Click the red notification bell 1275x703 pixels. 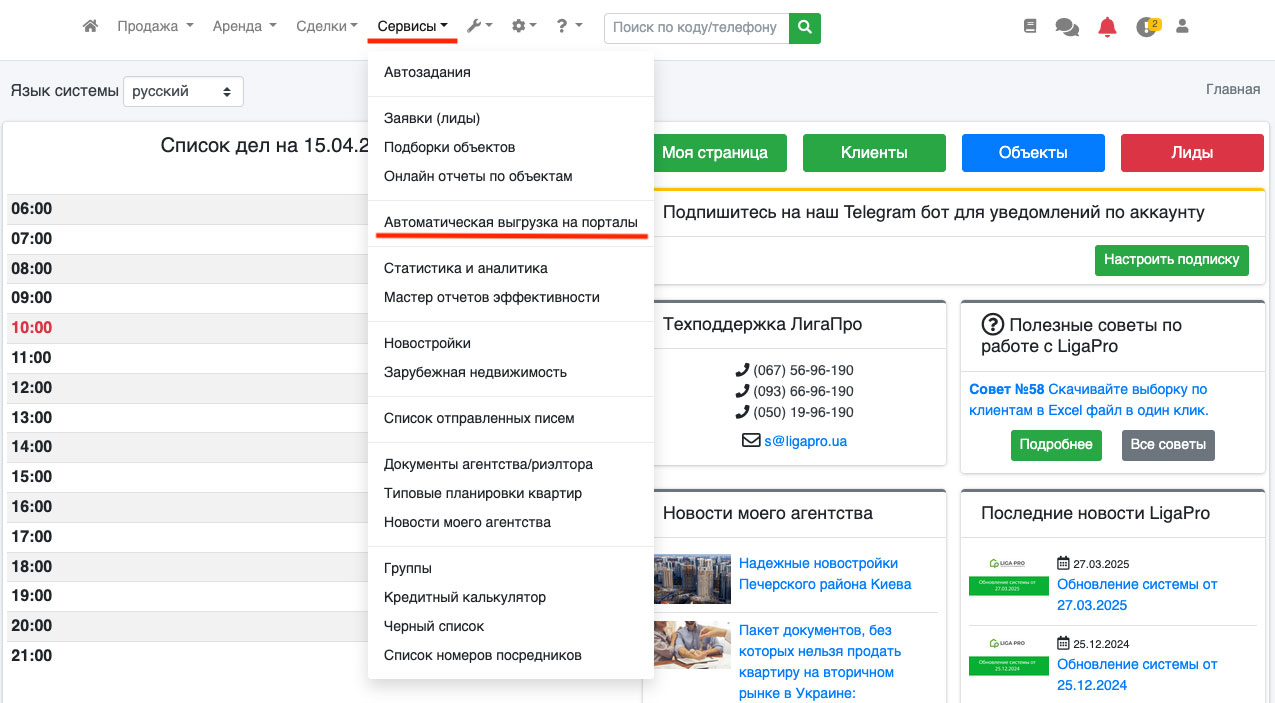pos(1107,27)
